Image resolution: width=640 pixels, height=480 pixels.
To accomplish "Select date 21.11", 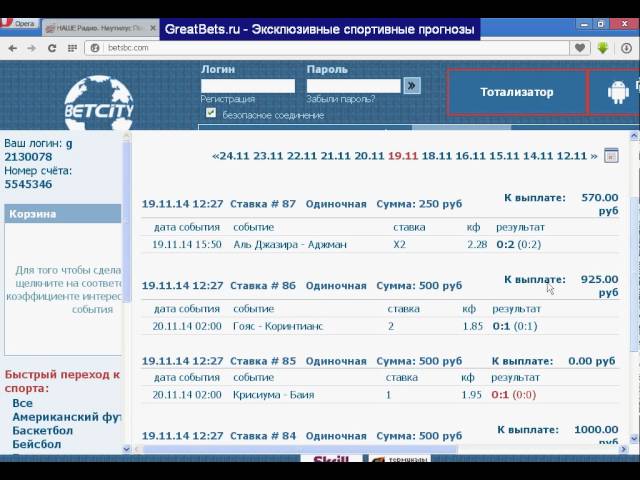I will point(335,156).
